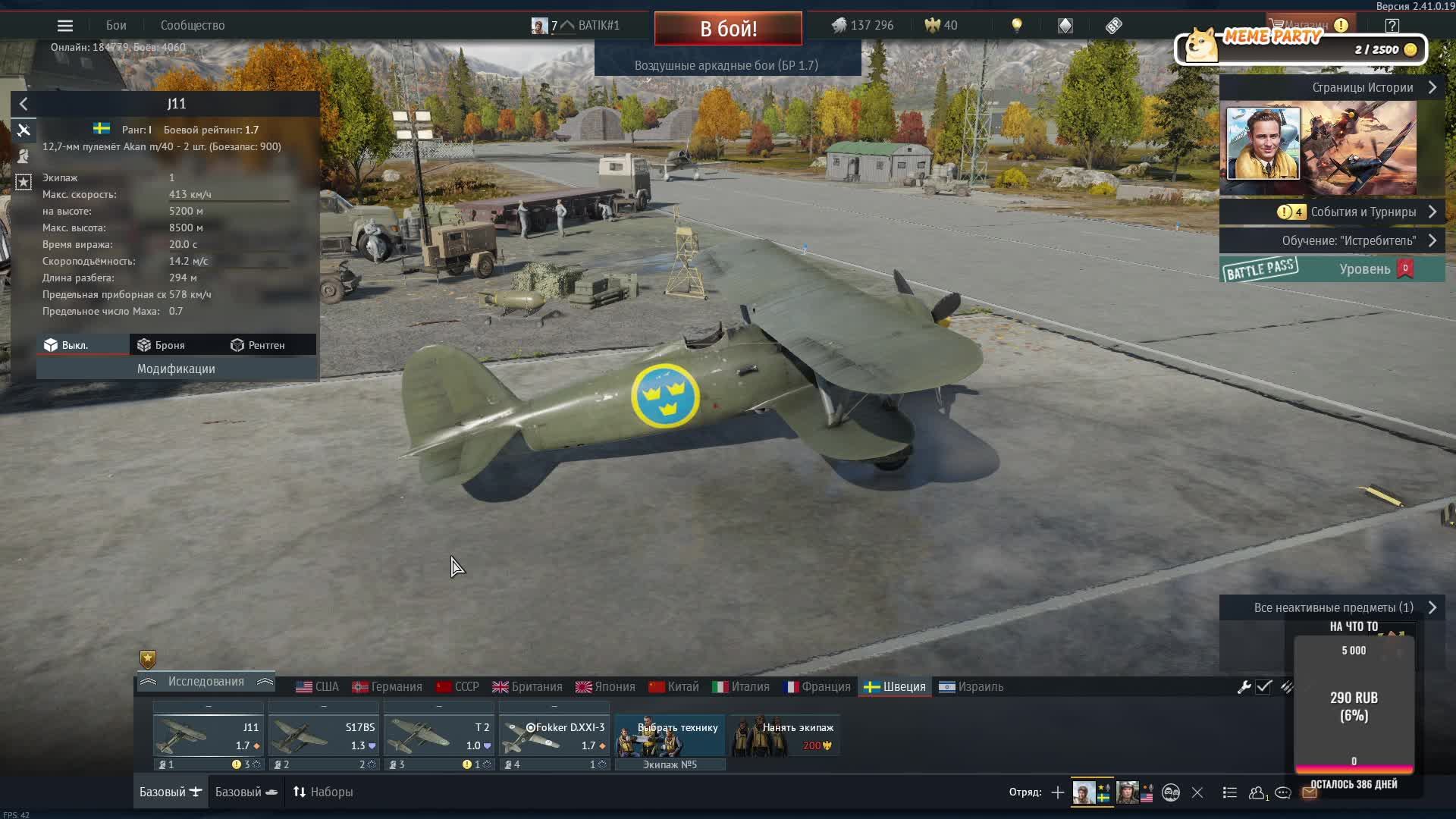Switch to Италия nation tab
This screenshot has height=819, width=1456.
[742, 687]
